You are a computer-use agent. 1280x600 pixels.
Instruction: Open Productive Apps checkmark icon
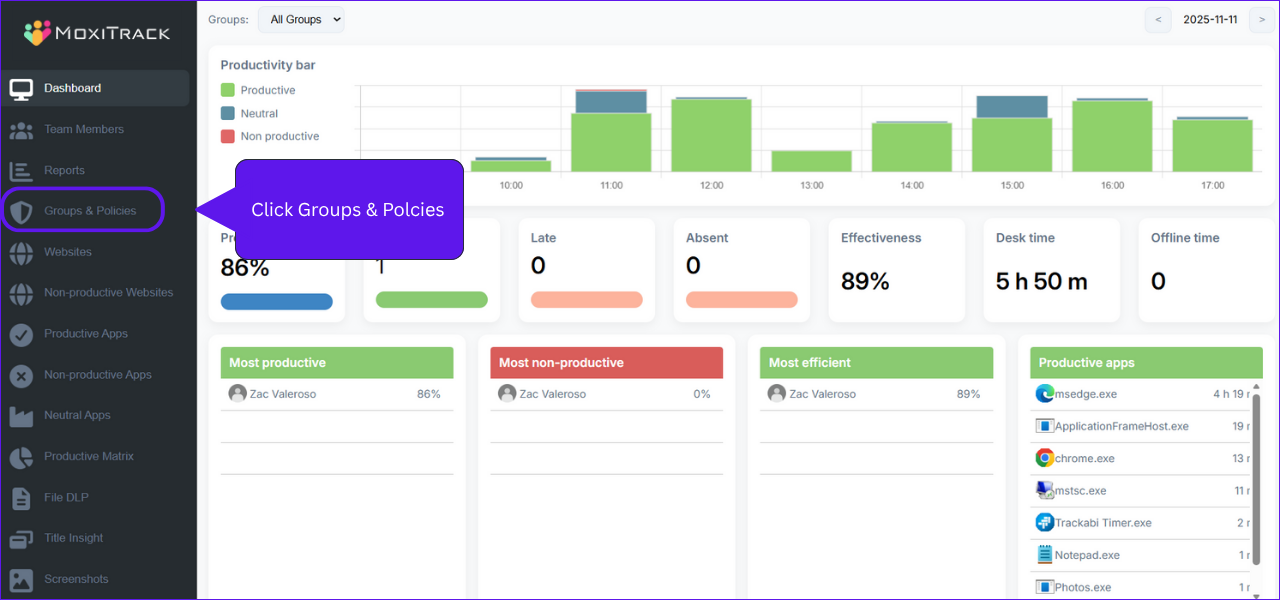coord(21,334)
